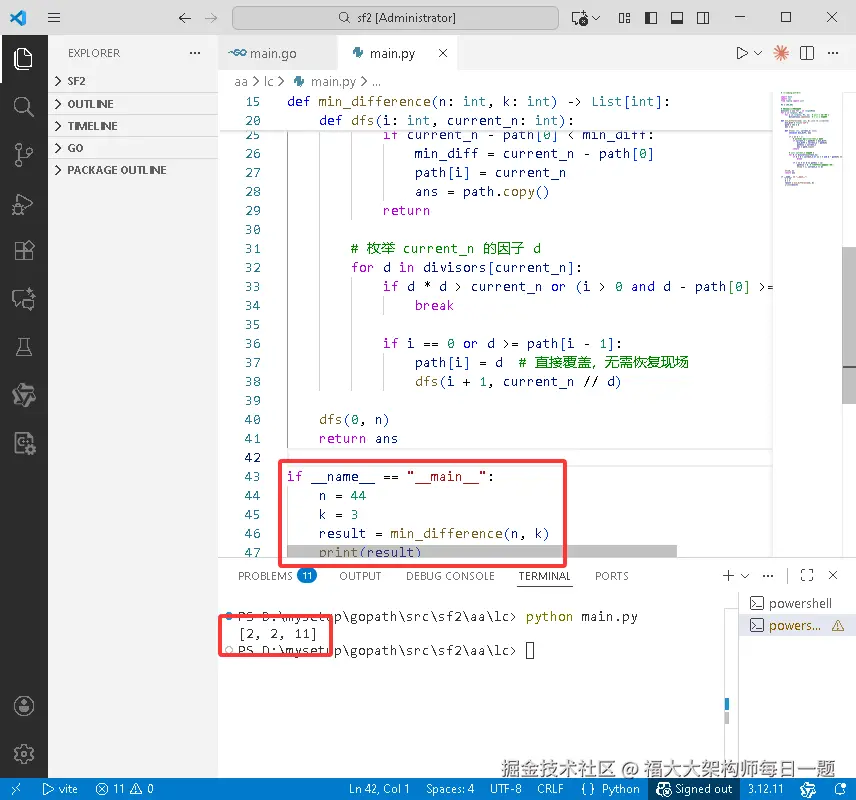
Task: Open the Accounts menu in activity bar
Action: click(23, 706)
